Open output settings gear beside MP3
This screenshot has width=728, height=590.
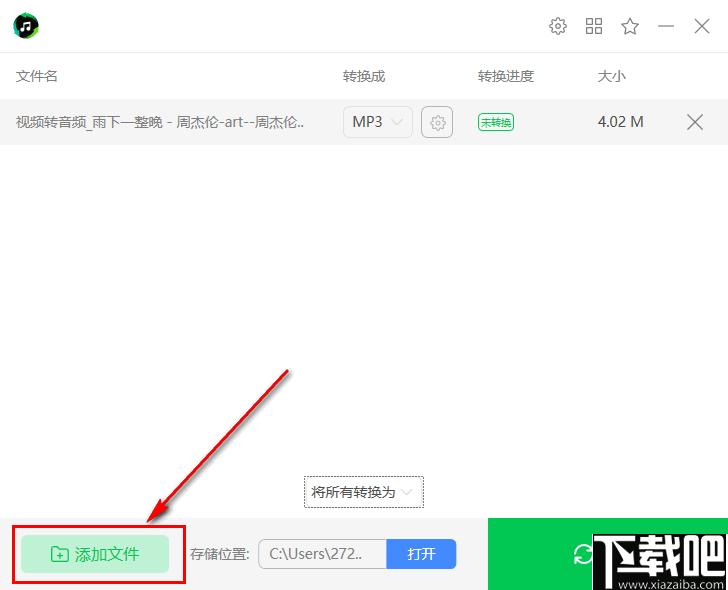pyautogui.click(x=437, y=122)
